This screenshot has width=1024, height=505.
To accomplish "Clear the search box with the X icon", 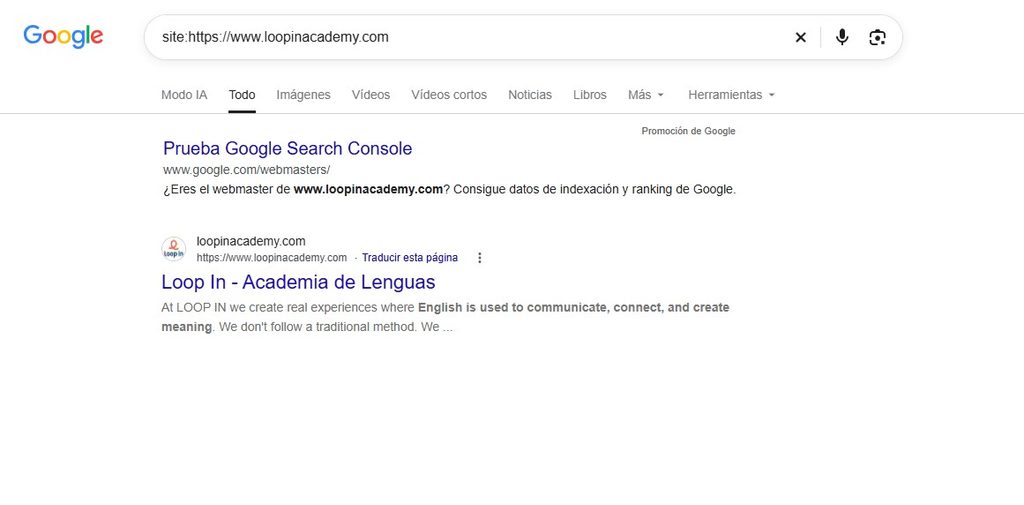I will click(x=800, y=37).
